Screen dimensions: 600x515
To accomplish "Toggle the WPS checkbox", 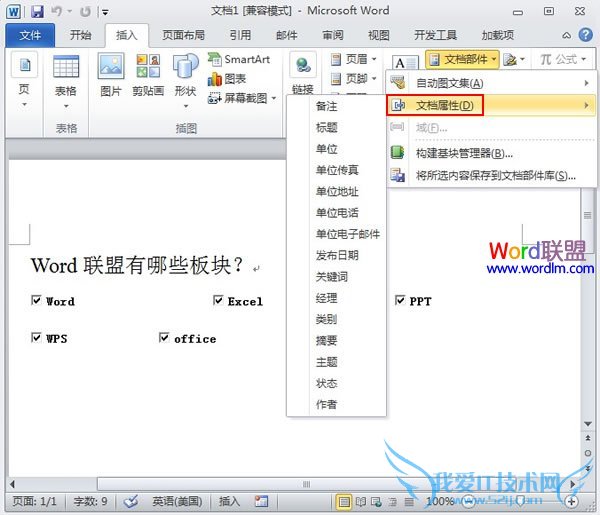I will tap(36, 337).
